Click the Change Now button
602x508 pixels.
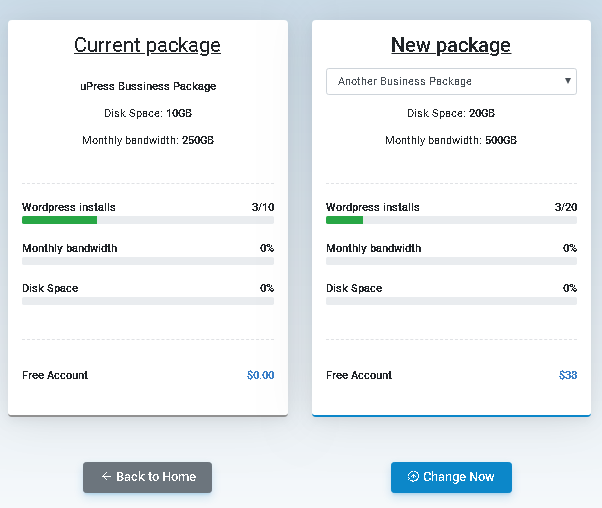(x=451, y=477)
